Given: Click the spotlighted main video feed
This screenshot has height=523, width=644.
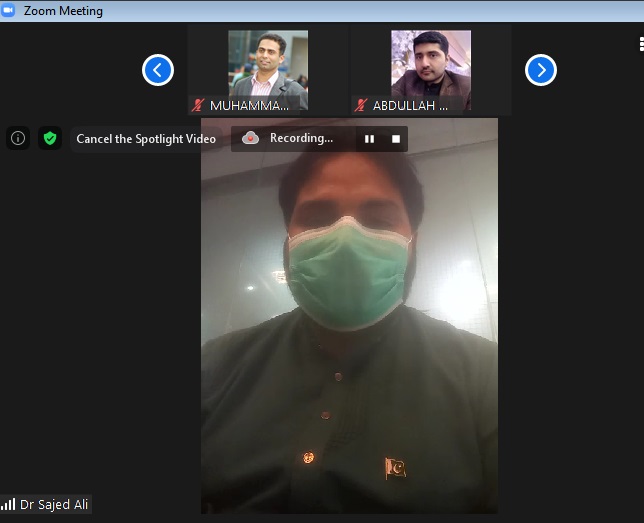Looking at the screenshot, I should pyautogui.click(x=349, y=330).
